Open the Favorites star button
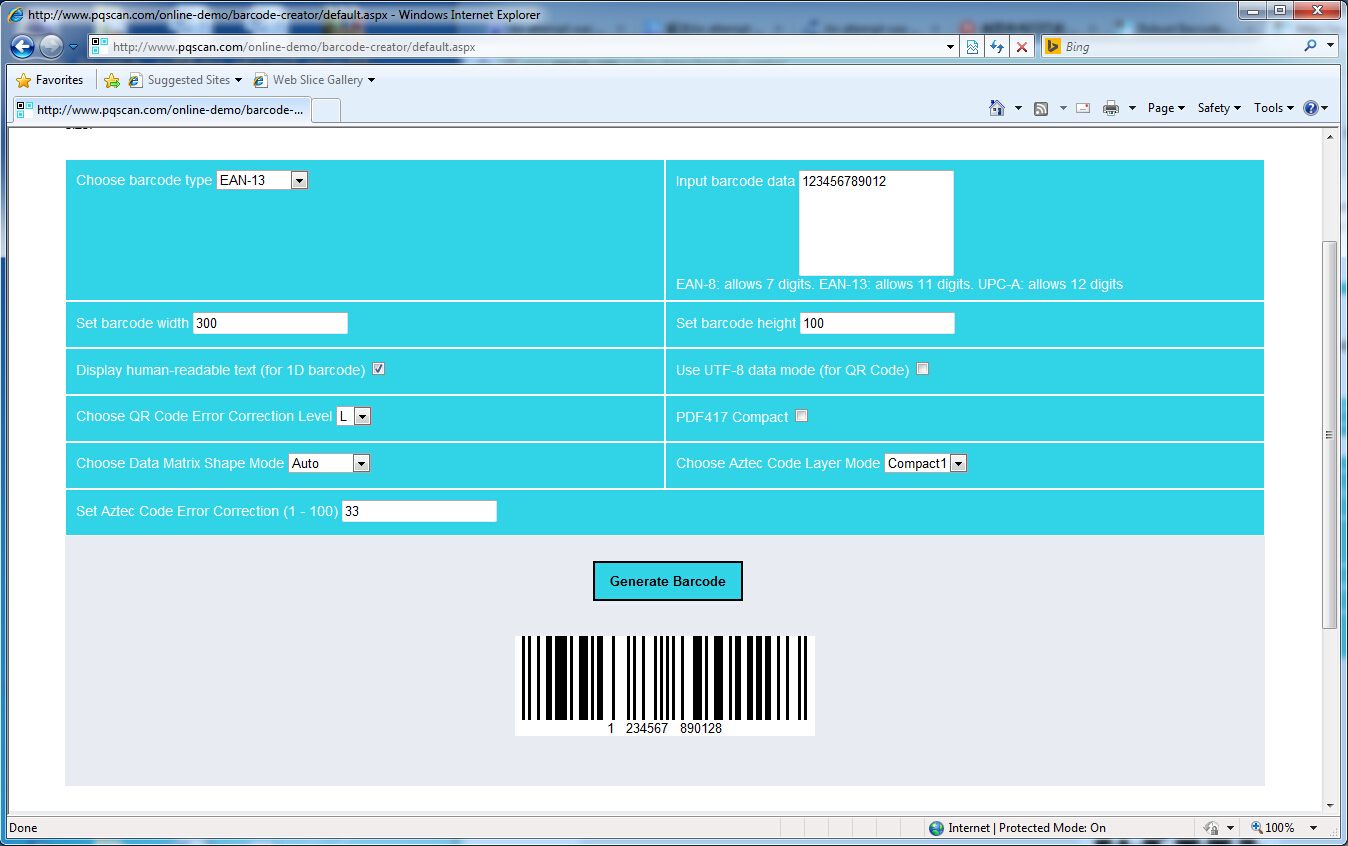Screen dimensions: 1348x846 click(50, 80)
